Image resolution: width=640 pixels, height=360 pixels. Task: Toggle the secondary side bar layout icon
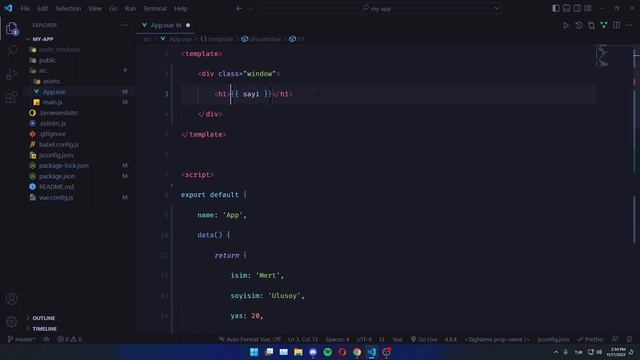click(x=577, y=8)
